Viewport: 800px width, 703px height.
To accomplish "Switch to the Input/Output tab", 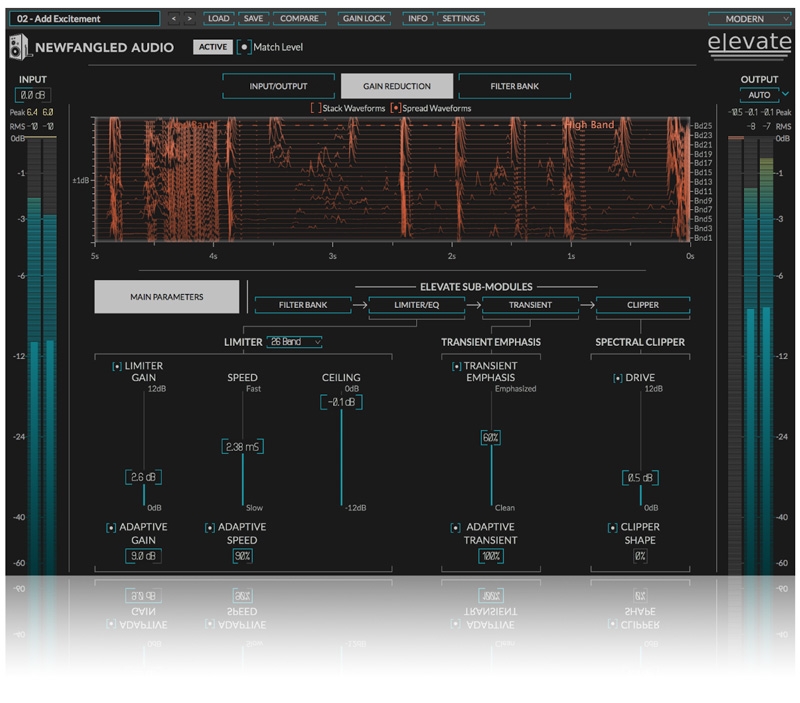I will (278, 86).
